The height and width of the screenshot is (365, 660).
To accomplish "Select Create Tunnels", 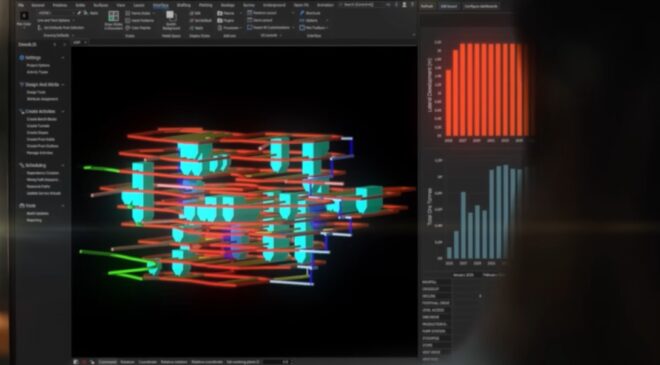I will pos(38,126).
